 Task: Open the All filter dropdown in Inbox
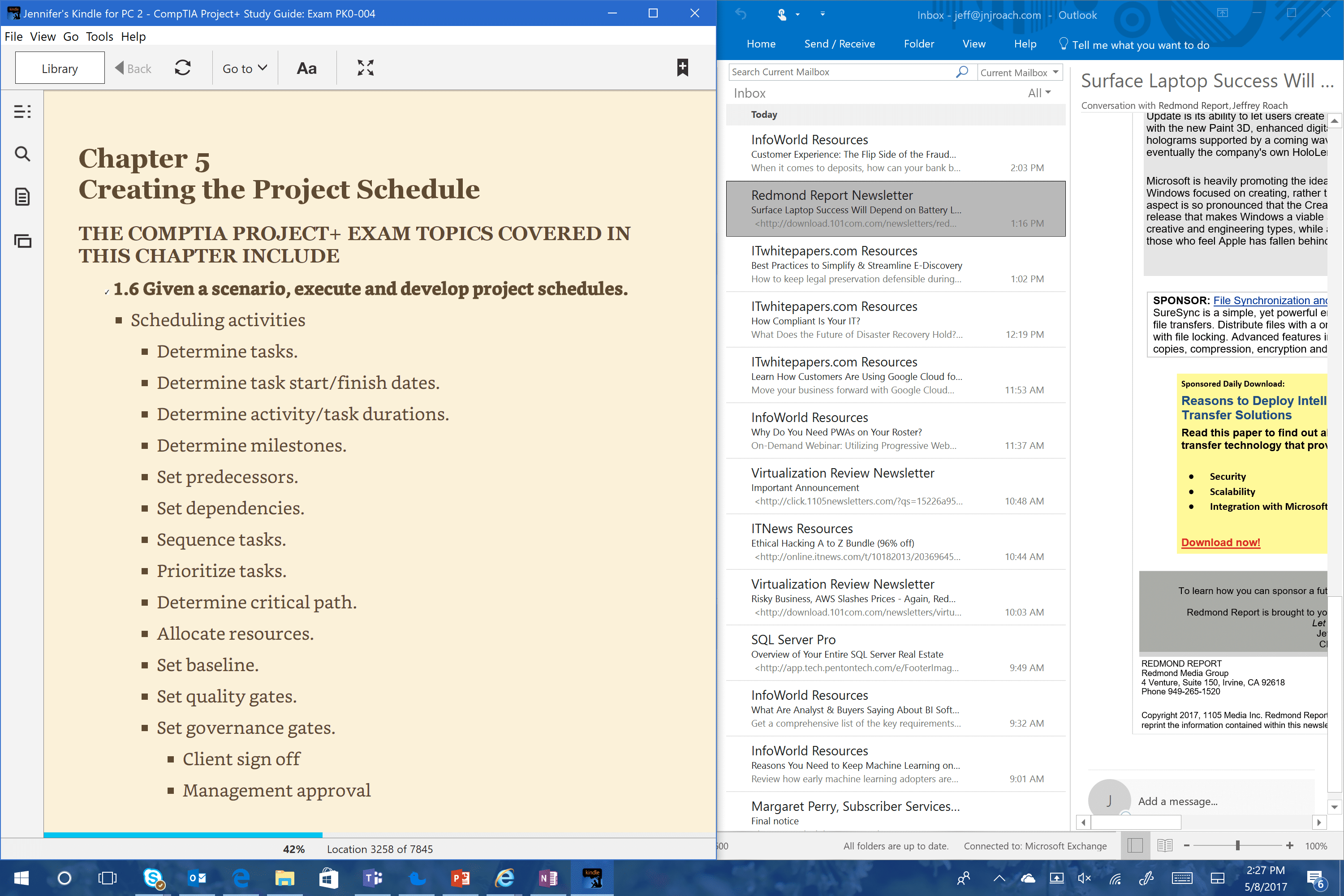click(x=1039, y=93)
